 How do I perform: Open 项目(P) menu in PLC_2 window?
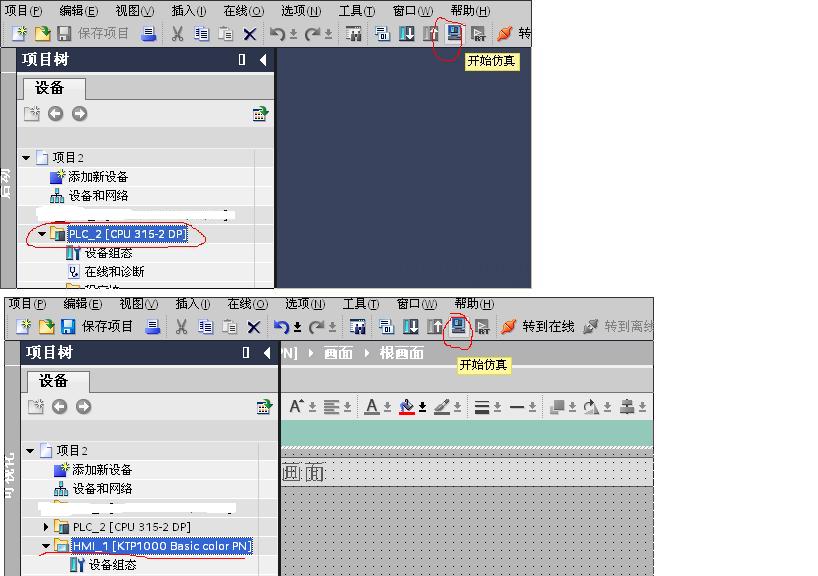23,10
